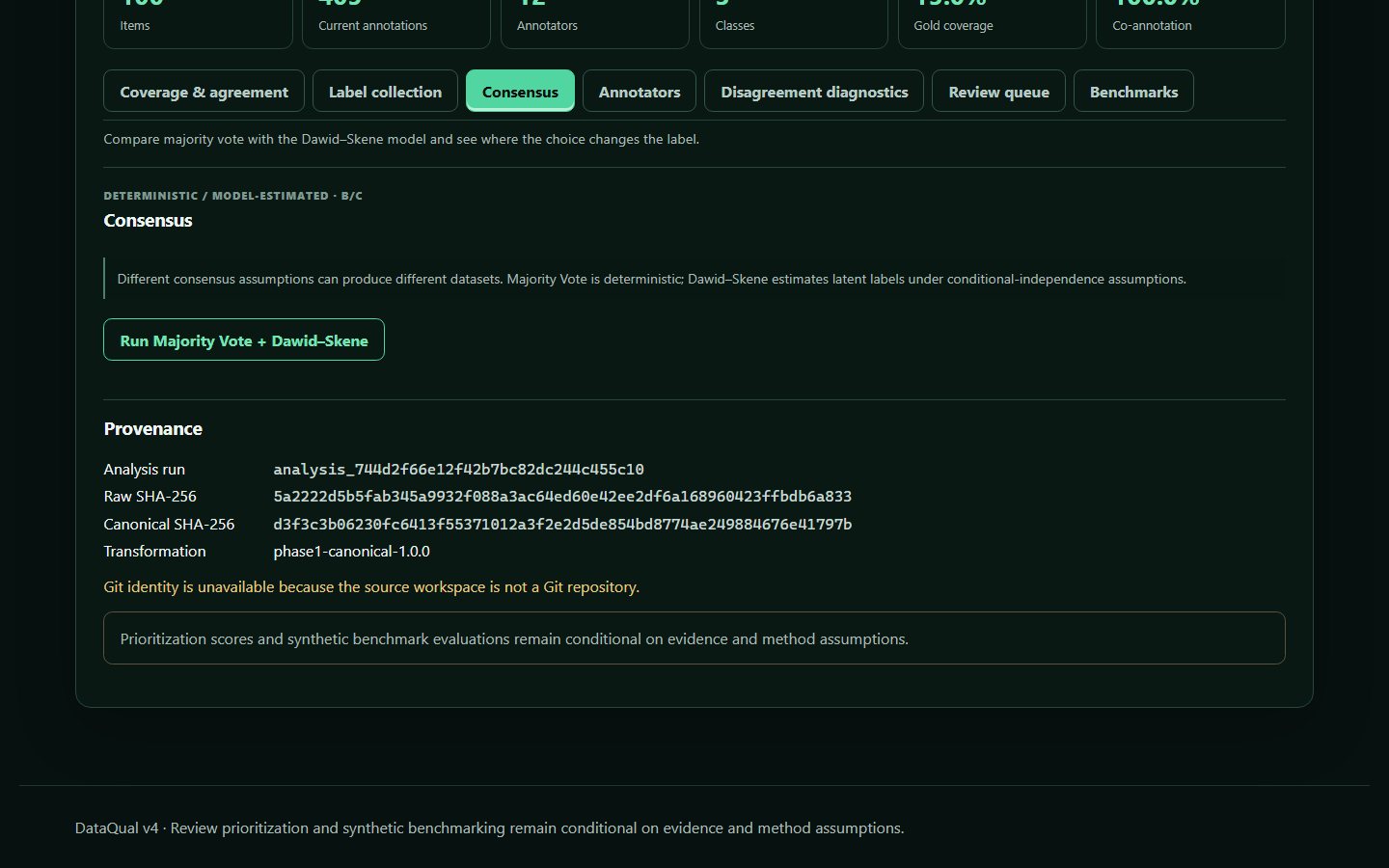Switch to the Label collection tab

pyautogui.click(x=385, y=92)
